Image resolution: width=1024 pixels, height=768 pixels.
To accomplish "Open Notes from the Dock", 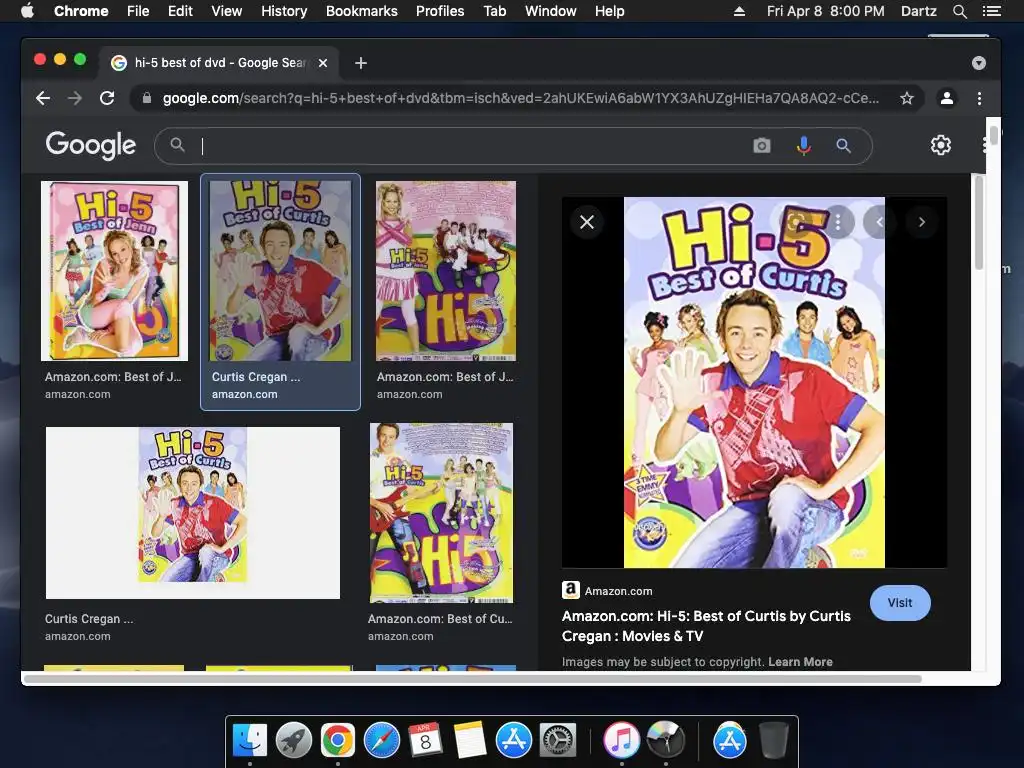I will click(x=470, y=741).
